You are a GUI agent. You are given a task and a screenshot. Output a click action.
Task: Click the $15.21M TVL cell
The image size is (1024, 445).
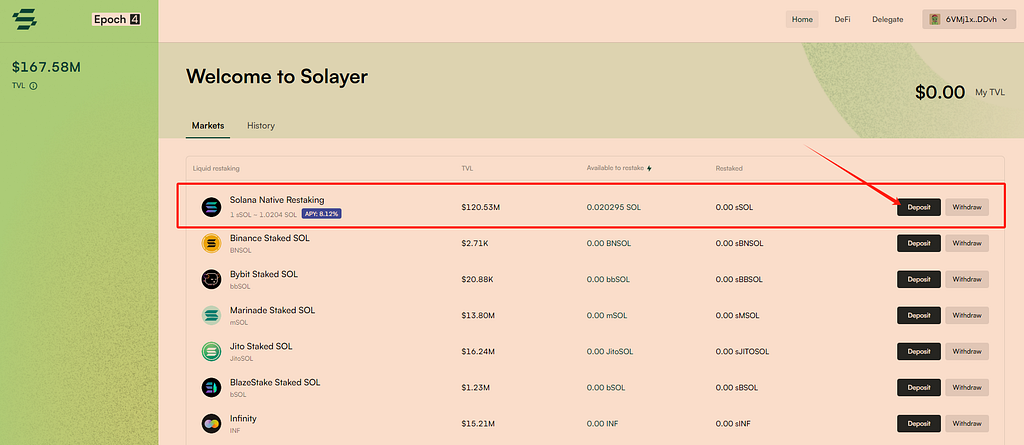[478, 423]
